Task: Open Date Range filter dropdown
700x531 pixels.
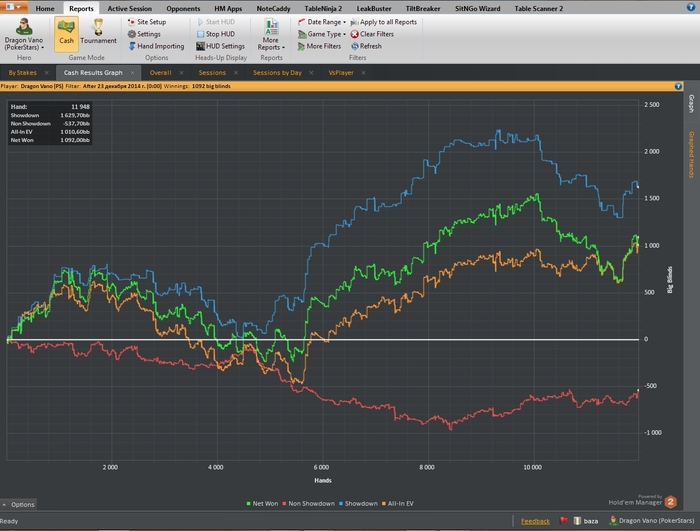Action: [x=322, y=22]
